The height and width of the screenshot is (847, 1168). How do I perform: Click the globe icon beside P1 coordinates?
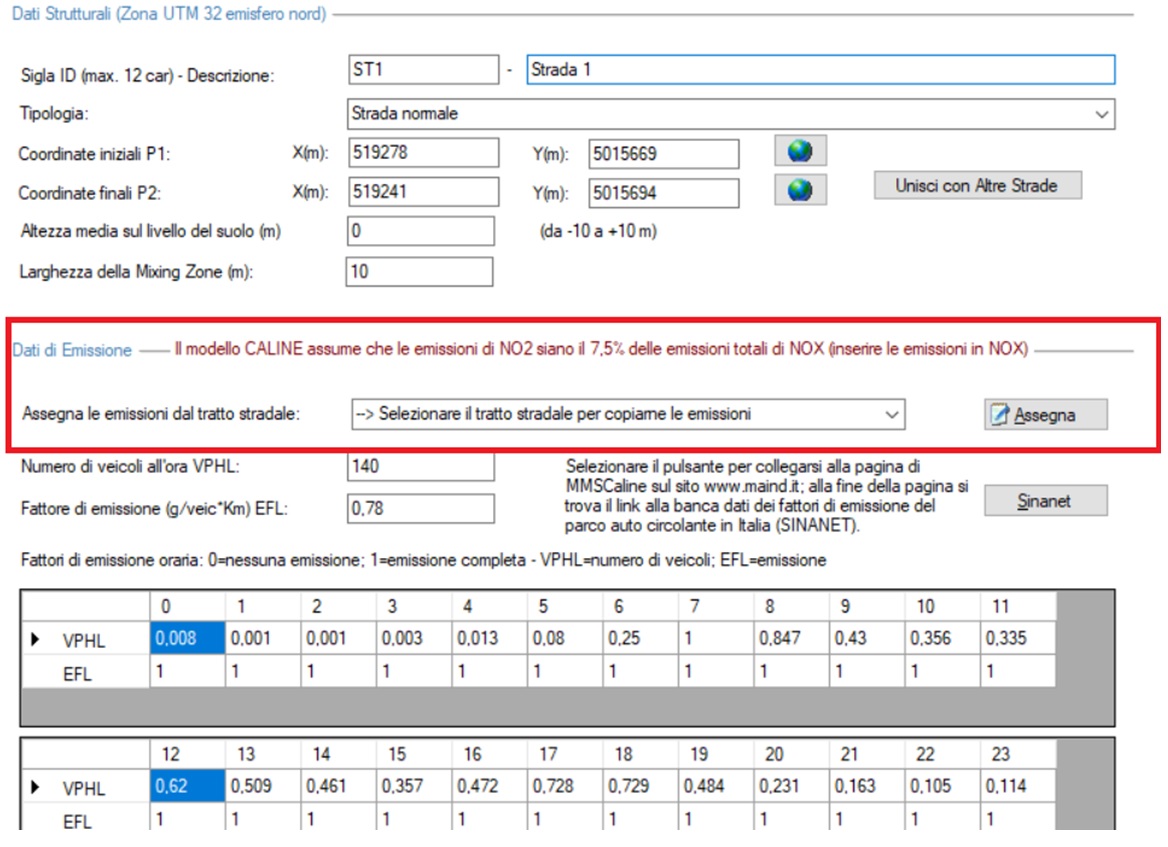coord(800,153)
